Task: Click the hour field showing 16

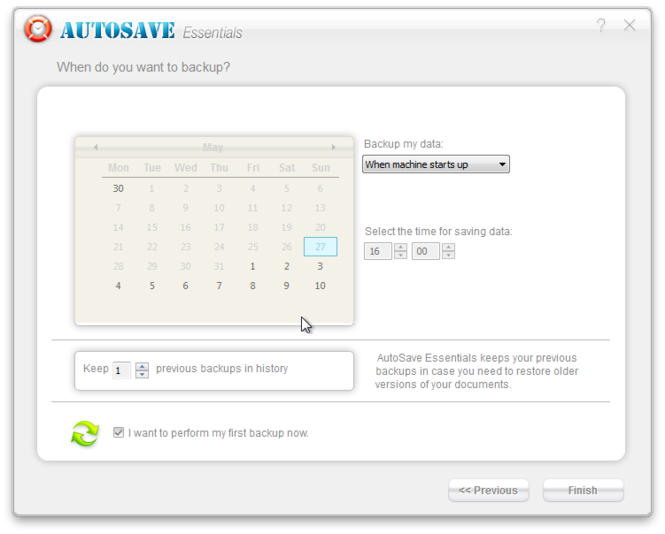Action: (377, 251)
